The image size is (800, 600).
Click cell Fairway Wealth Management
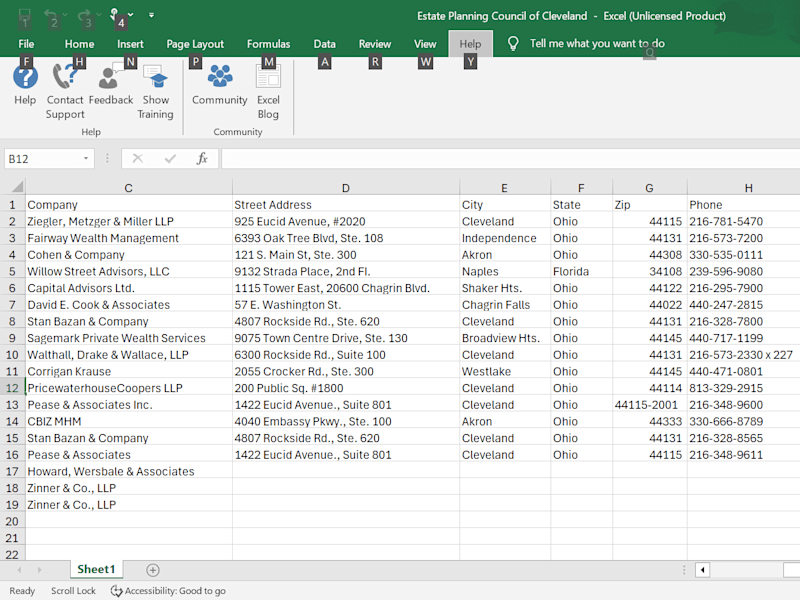[x=129, y=238]
